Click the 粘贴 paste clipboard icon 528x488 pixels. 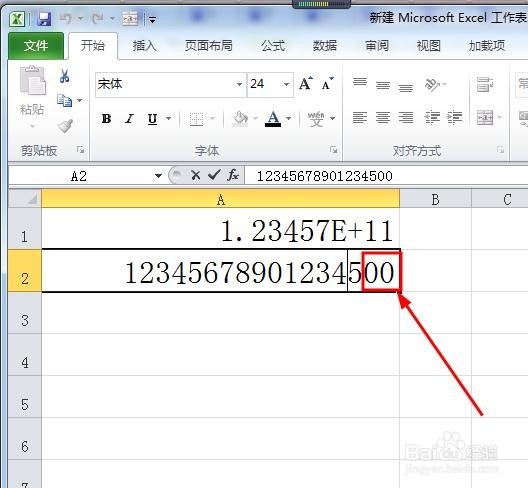pyautogui.click(x=33, y=81)
